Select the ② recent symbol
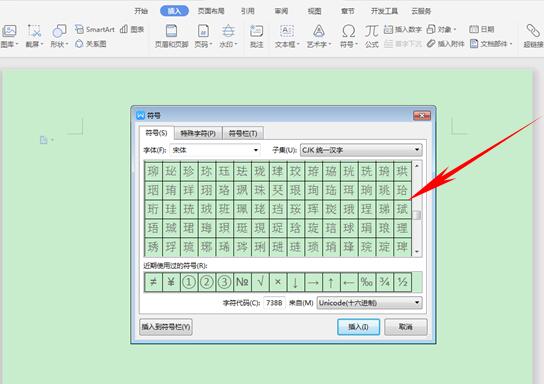544x384 pixels. pyautogui.click(x=206, y=282)
